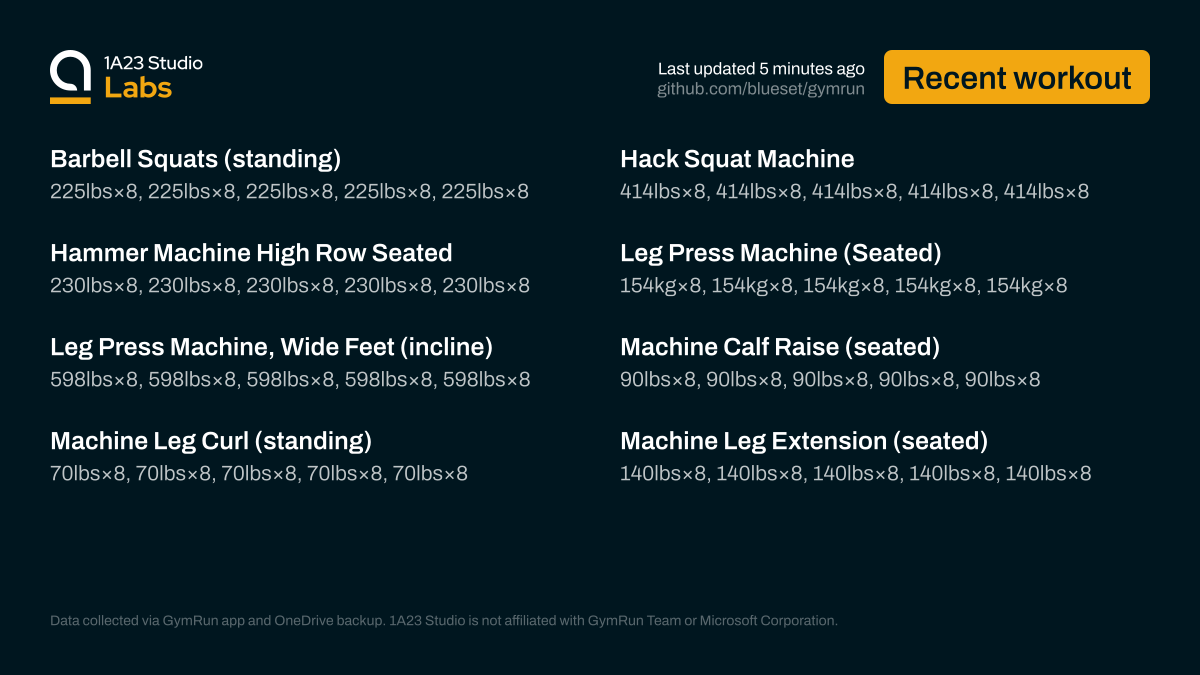Click the 1A23 Studio Labs wordmark text
The width and height of the screenshot is (1200, 675).
[x=153, y=77]
